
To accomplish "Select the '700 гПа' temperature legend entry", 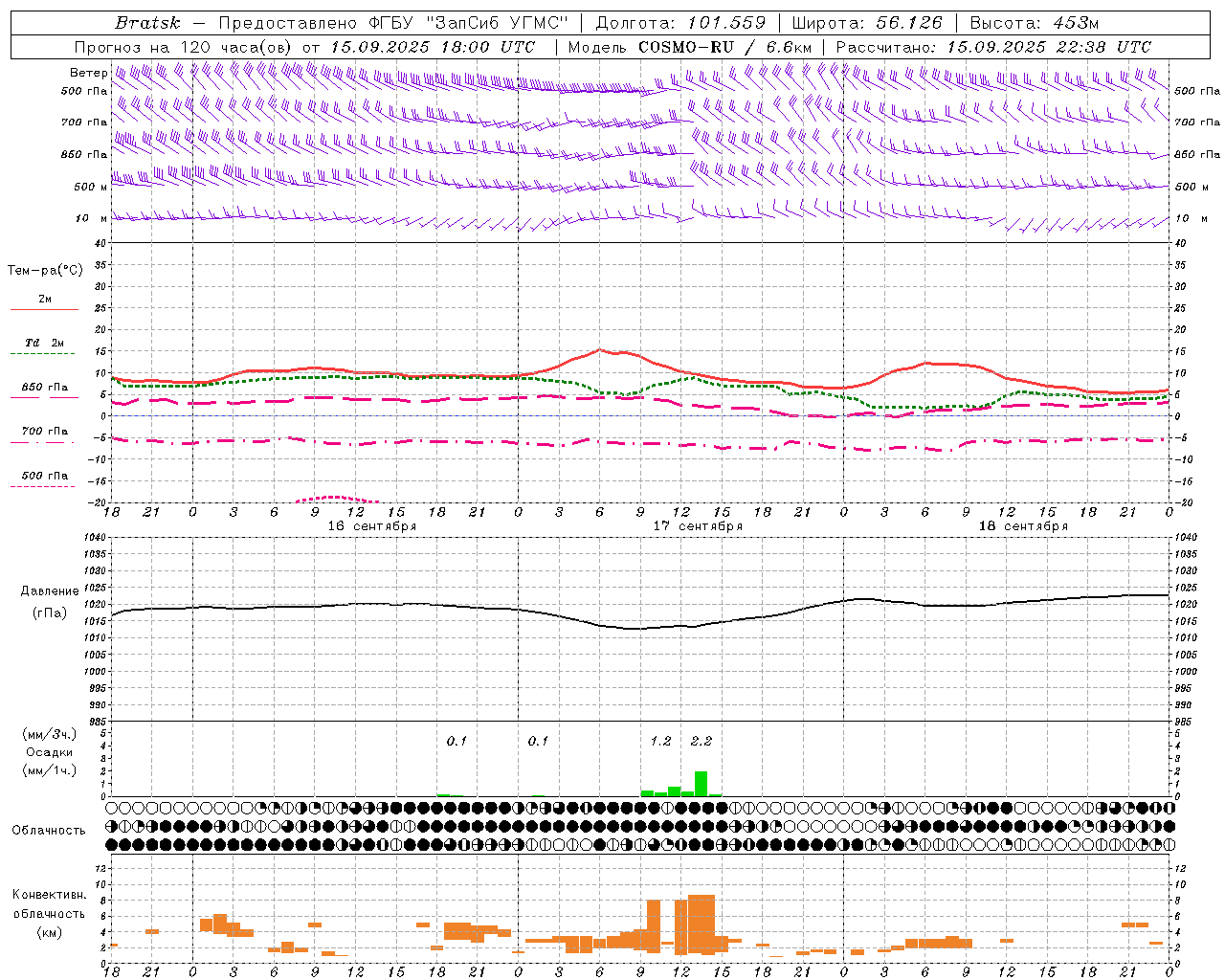I will click(45, 432).
